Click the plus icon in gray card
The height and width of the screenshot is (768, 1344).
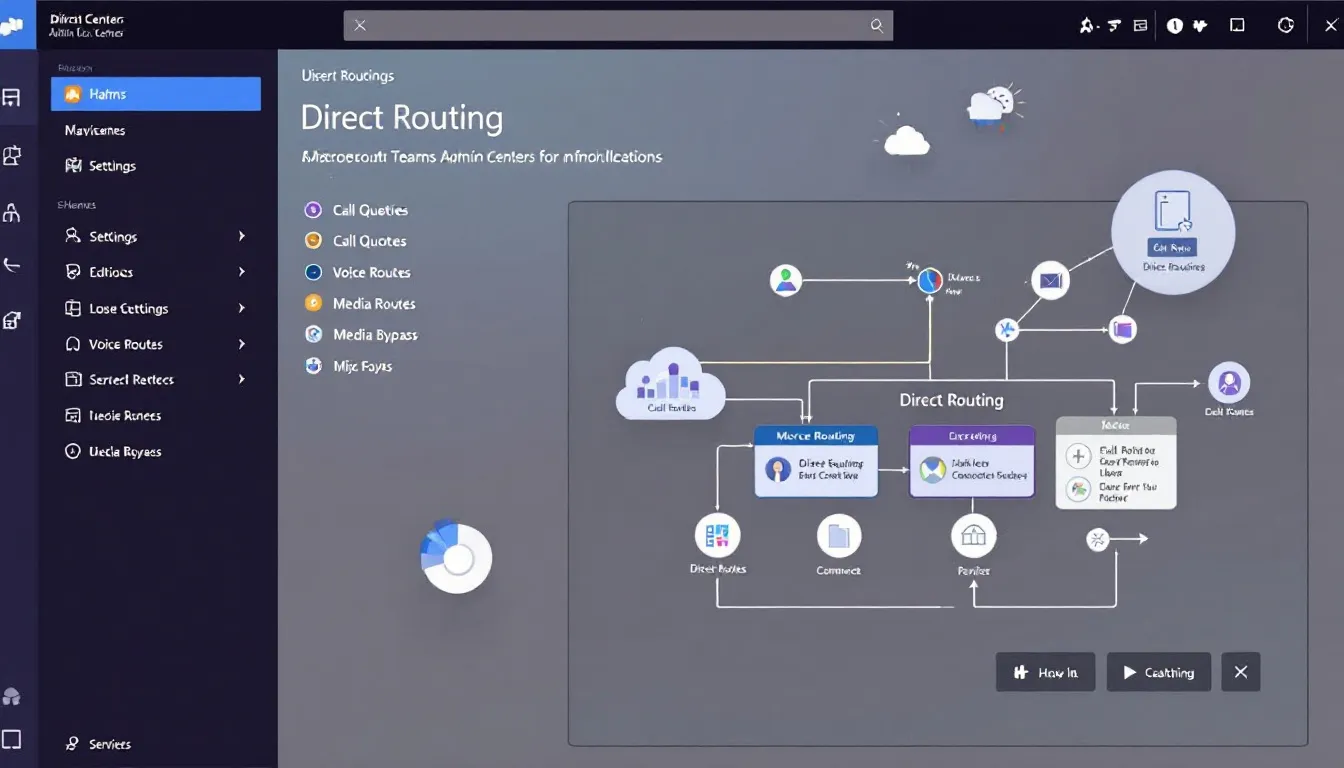(1078, 457)
